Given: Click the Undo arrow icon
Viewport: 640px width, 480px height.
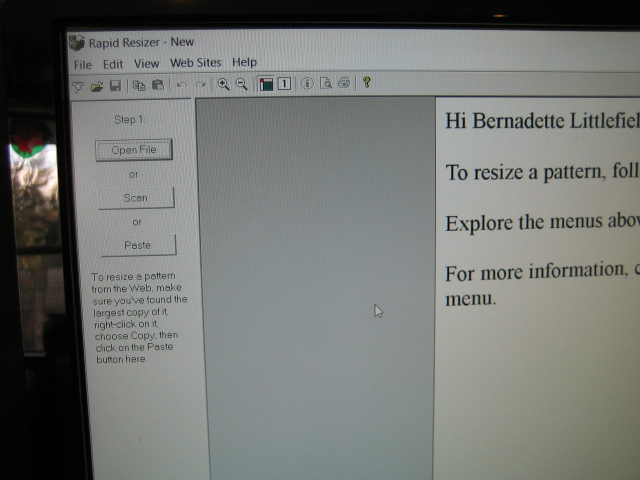Looking at the screenshot, I should point(181,84).
